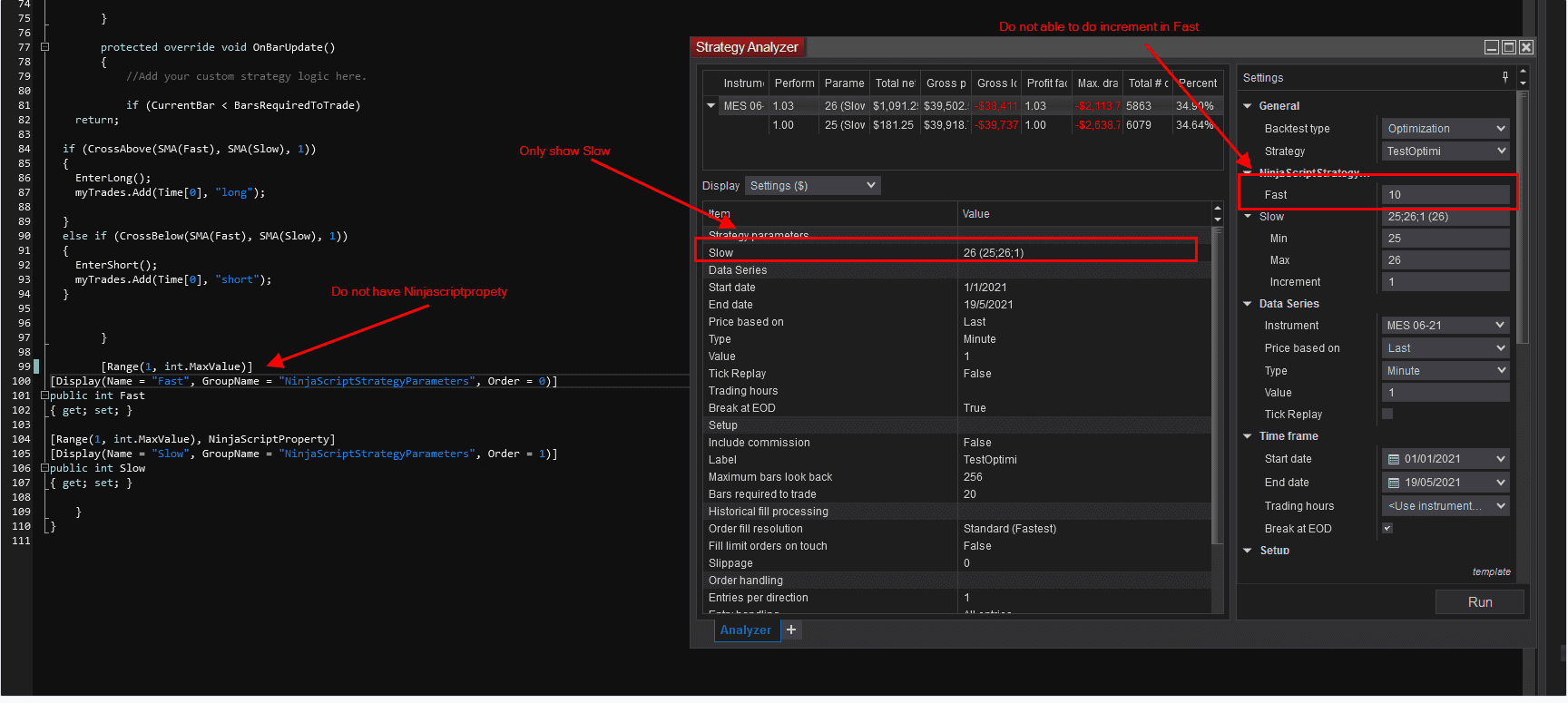Sort by the Max. drawdown column header

[x=1097, y=83]
